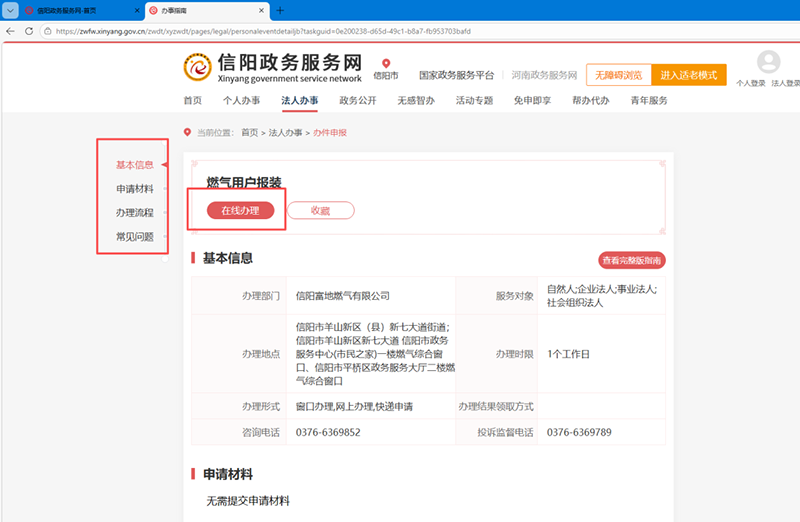Click the 个人登录 link

tap(751, 83)
